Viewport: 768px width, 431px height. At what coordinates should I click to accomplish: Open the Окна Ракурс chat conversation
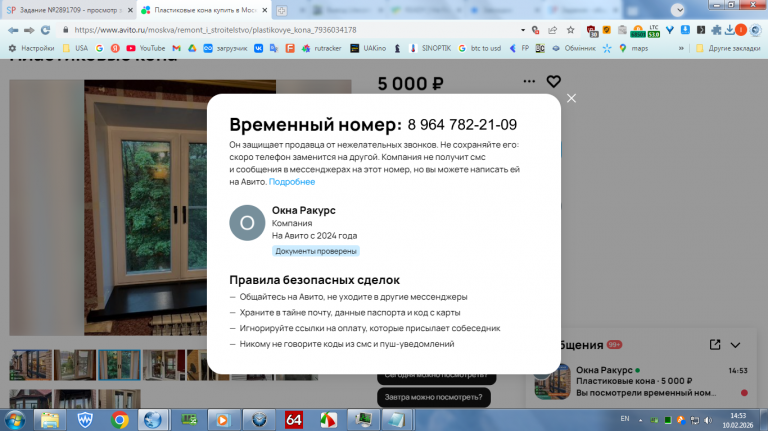(642, 382)
